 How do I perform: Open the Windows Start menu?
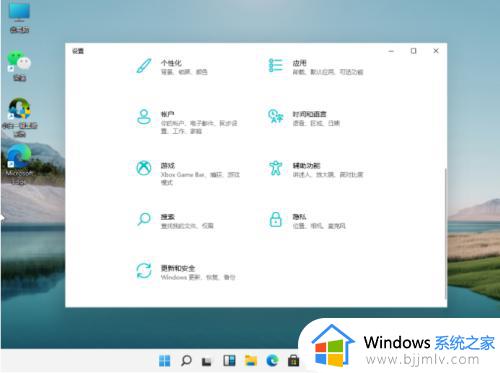click(x=164, y=360)
